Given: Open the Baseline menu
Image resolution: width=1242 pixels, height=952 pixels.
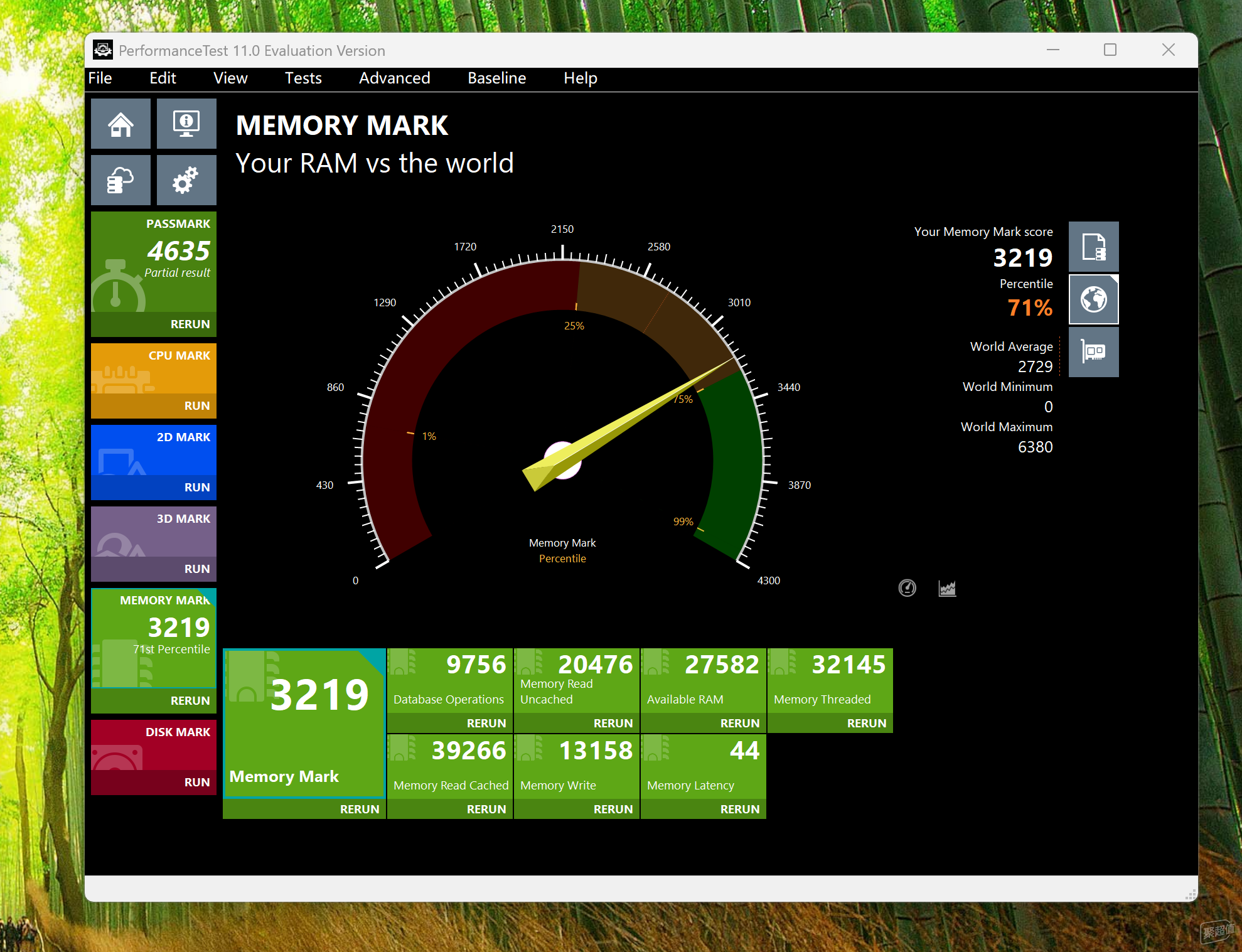Looking at the screenshot, I should coord(496,78).
